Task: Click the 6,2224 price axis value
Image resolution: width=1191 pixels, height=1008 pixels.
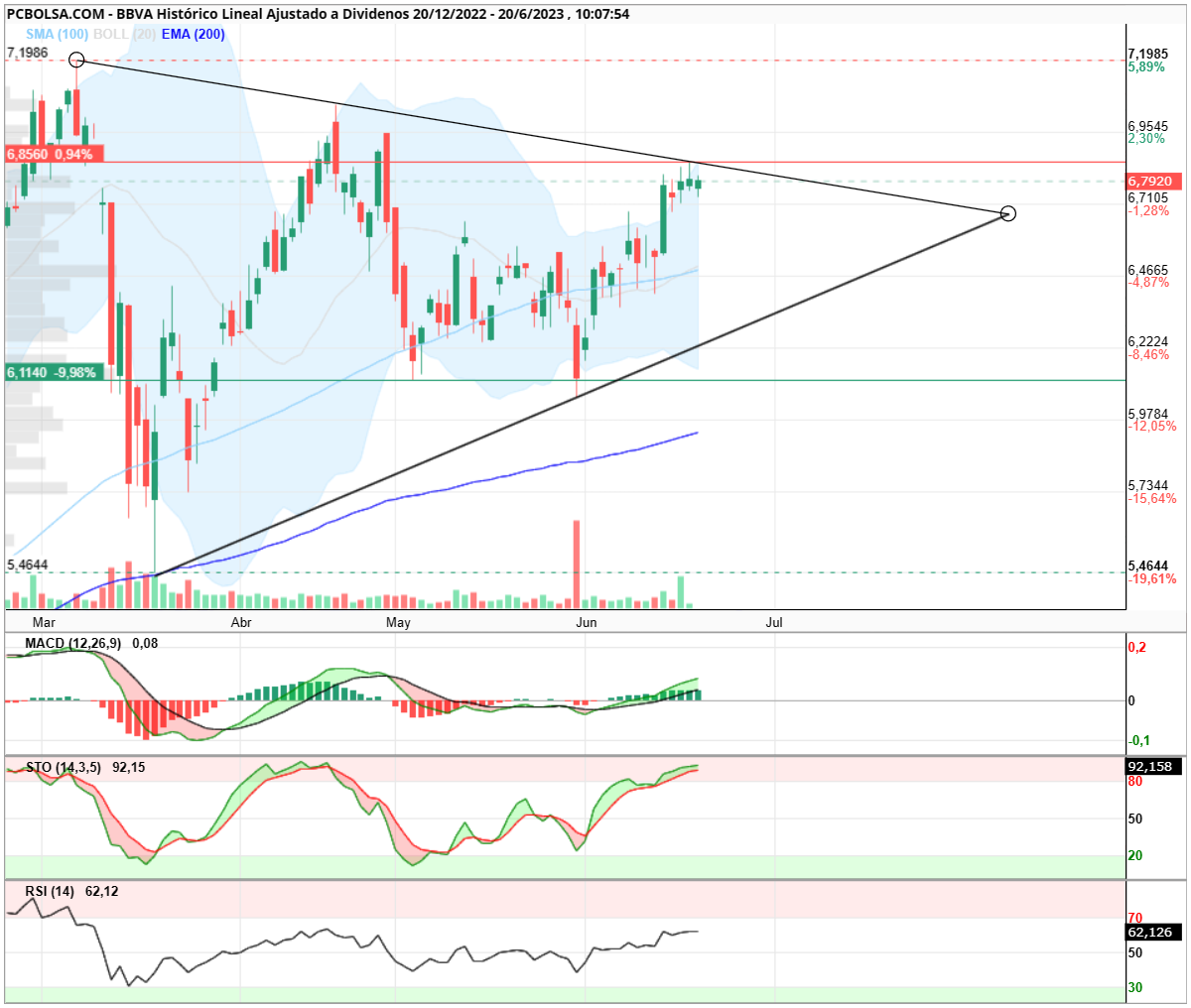Action: click(x=1148, y=342)
